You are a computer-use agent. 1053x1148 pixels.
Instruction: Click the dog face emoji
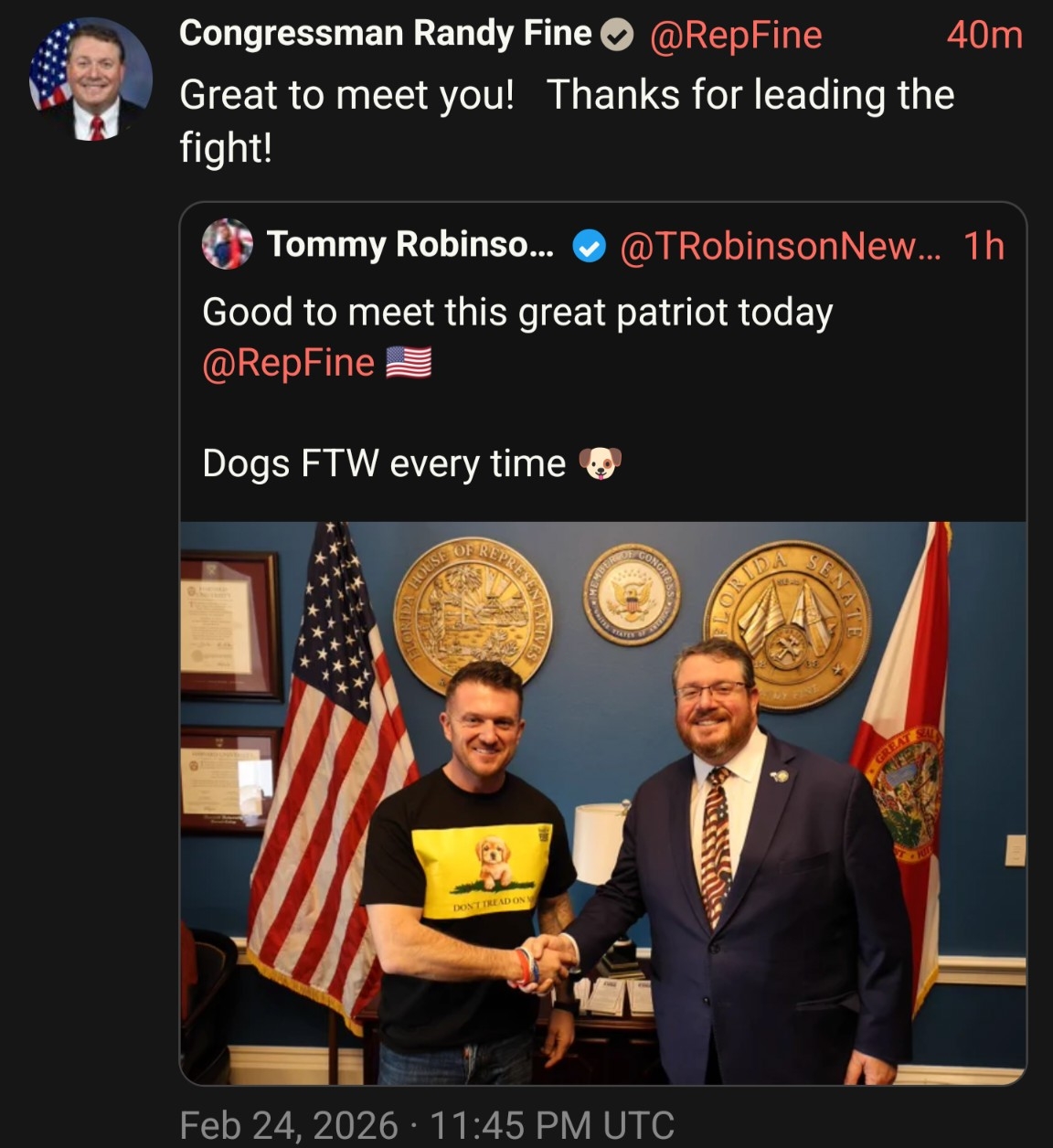pos(601,463)
